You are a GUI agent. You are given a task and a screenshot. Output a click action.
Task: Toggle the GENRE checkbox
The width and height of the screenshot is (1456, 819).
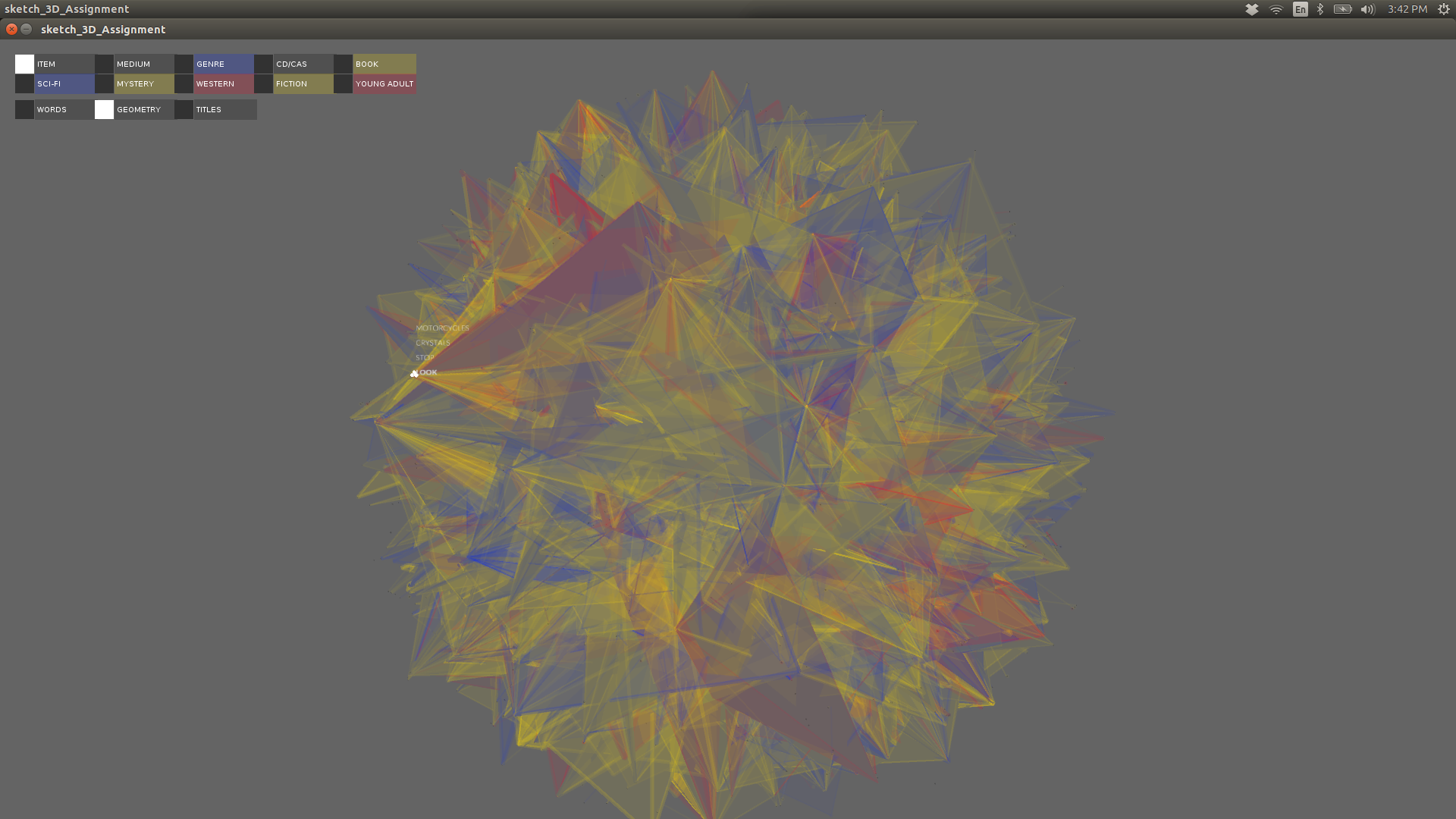pos(184,64)
